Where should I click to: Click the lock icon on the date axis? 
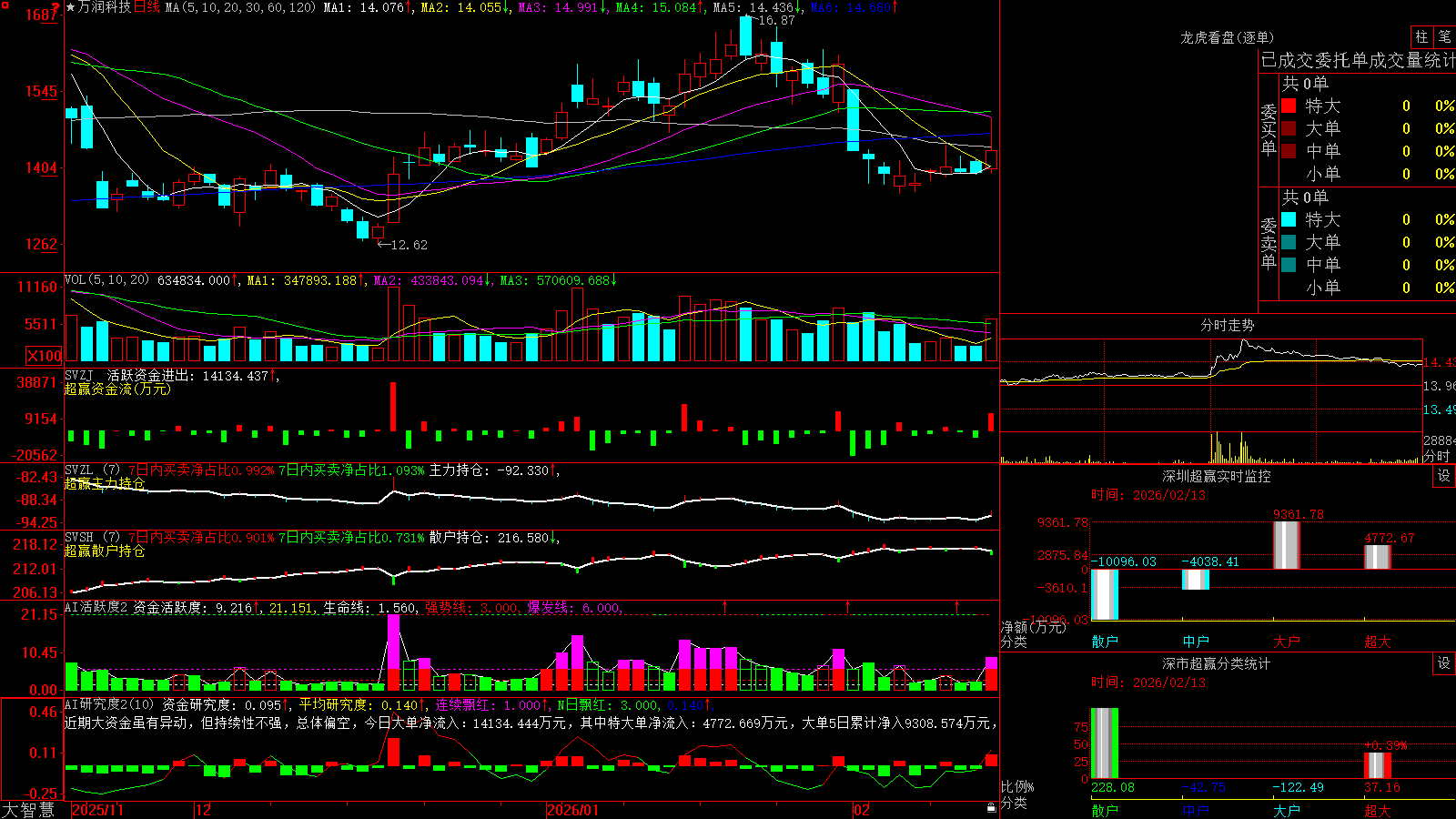(992, 807)
